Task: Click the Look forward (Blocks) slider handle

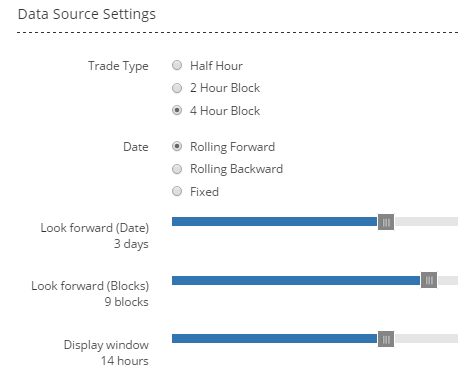Action: click(x=429, y=280)
